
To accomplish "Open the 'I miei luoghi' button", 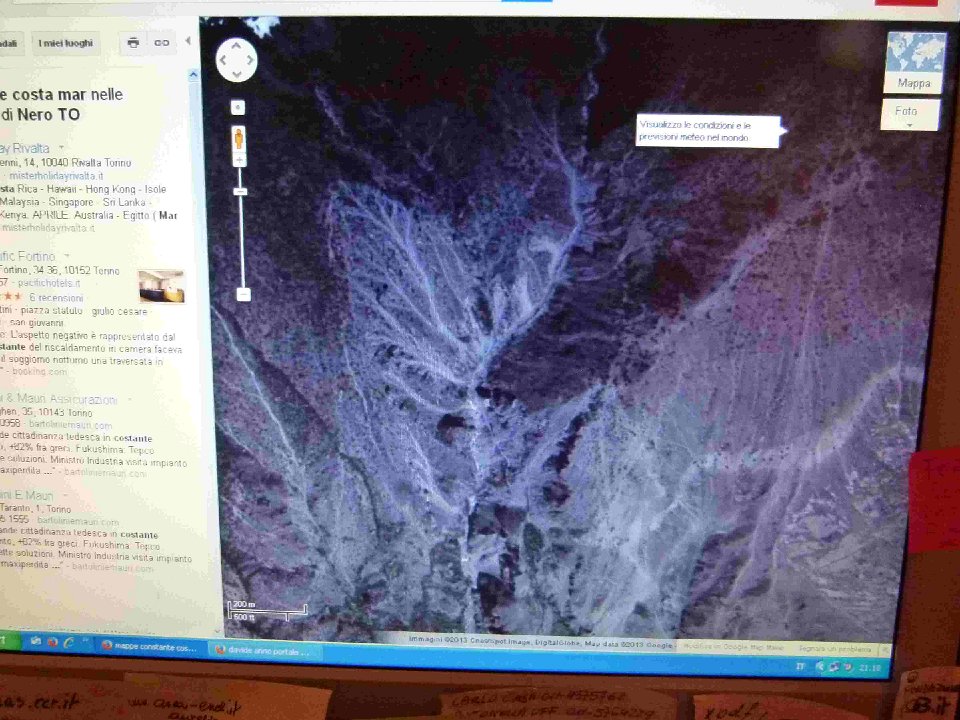I will click(66, 43).
